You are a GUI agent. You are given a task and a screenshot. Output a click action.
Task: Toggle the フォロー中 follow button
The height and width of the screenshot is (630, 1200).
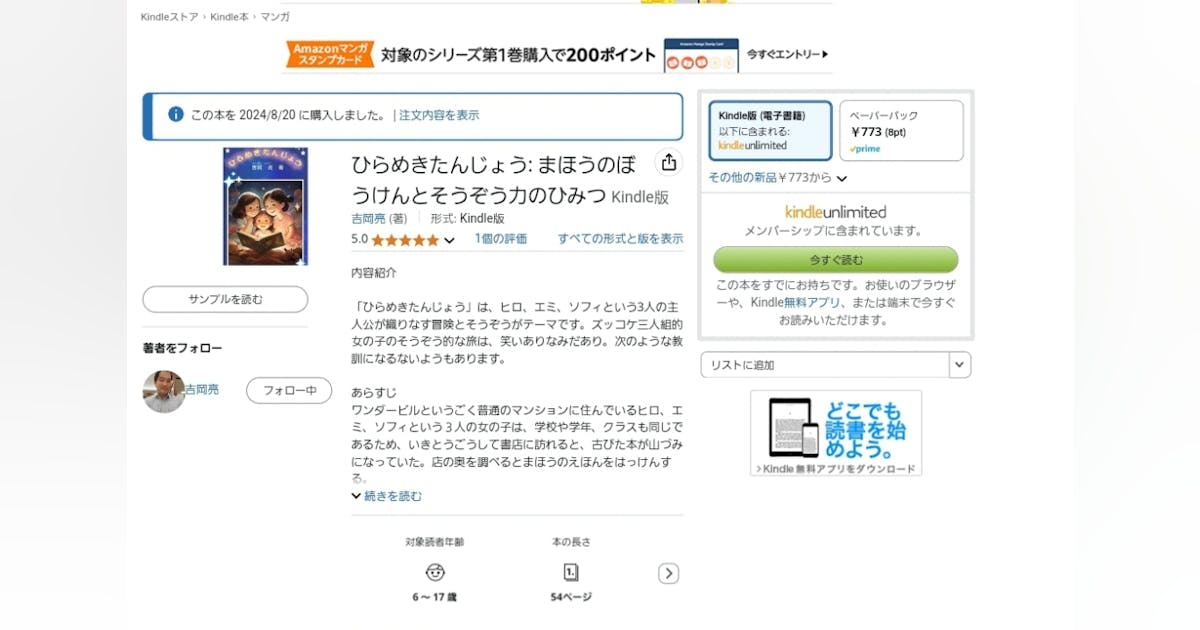(289, 390)
